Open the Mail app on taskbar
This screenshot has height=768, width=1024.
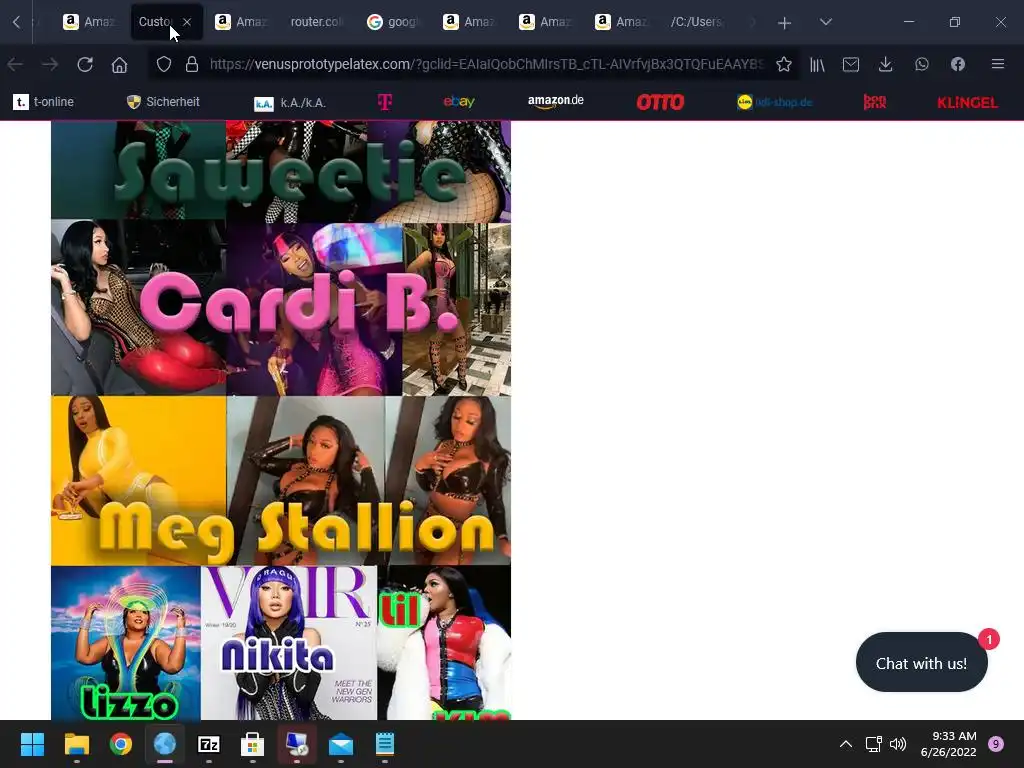(341, 744)
